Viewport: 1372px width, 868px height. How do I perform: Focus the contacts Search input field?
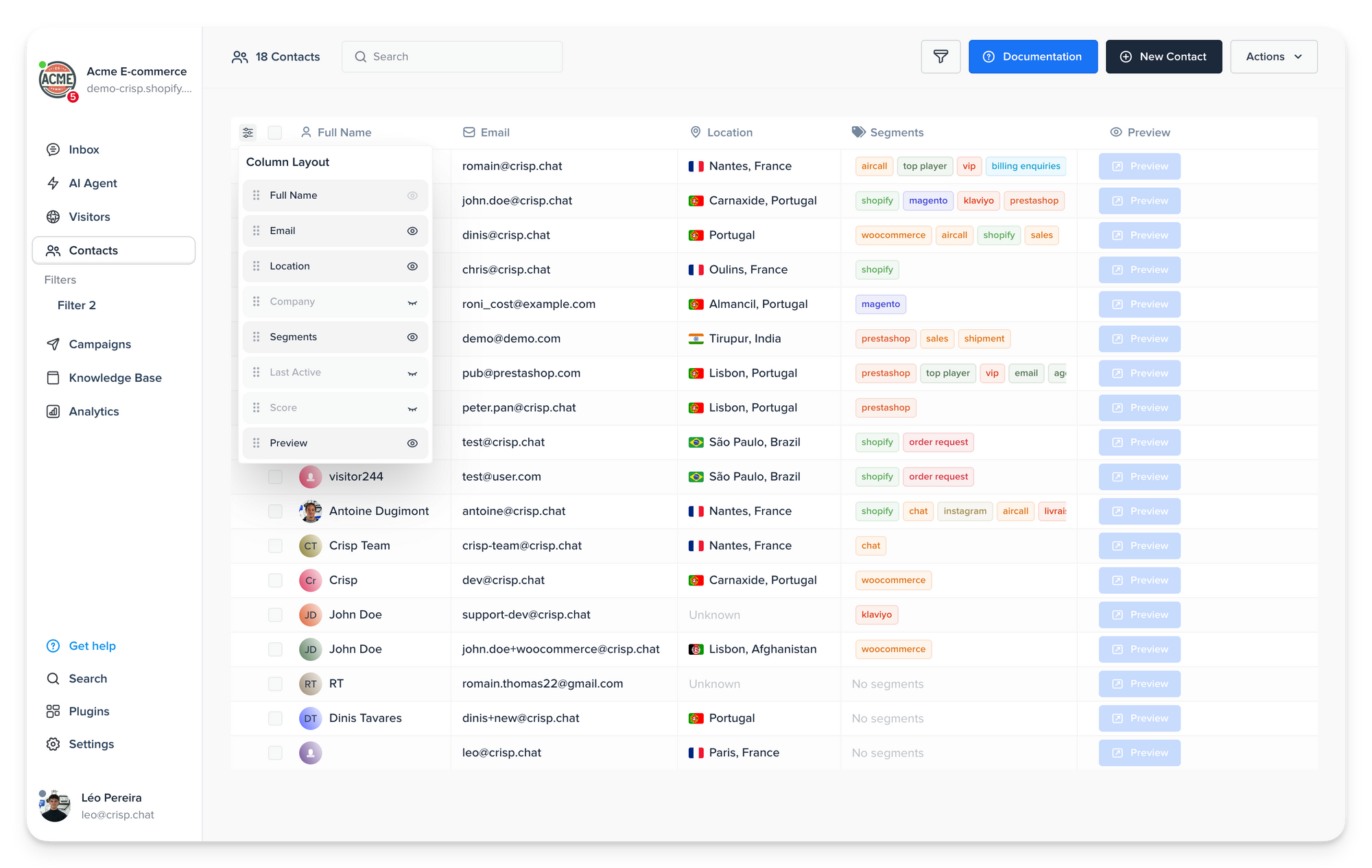click(452, 57)
